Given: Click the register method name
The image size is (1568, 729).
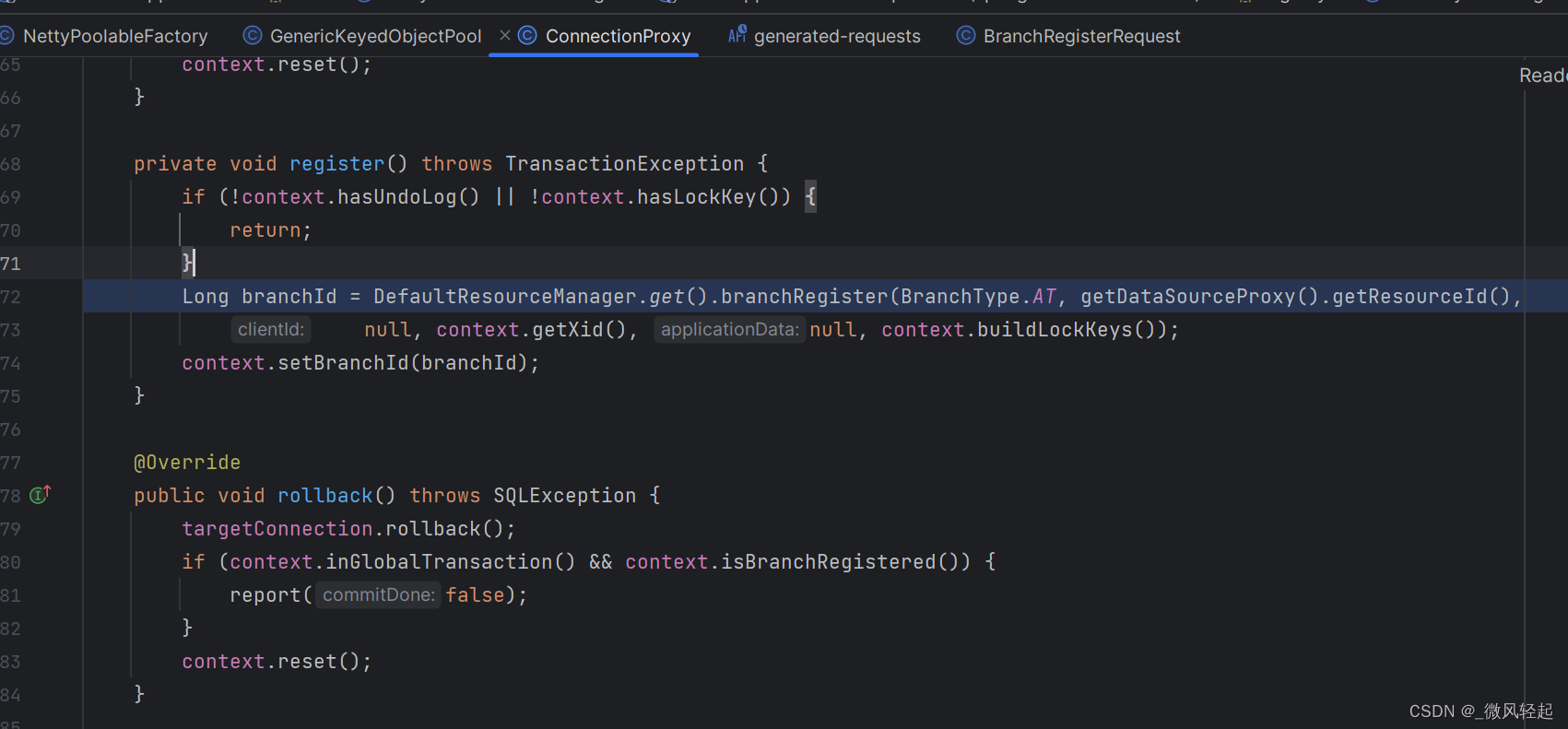Looking at the screenshot, I should coord(337,164).
